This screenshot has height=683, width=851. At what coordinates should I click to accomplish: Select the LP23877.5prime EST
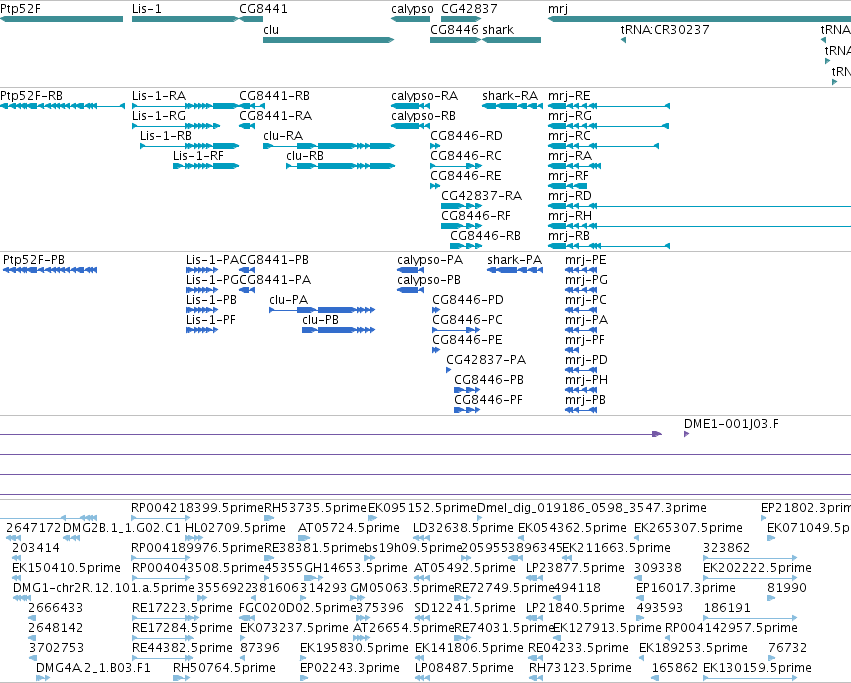535,578
